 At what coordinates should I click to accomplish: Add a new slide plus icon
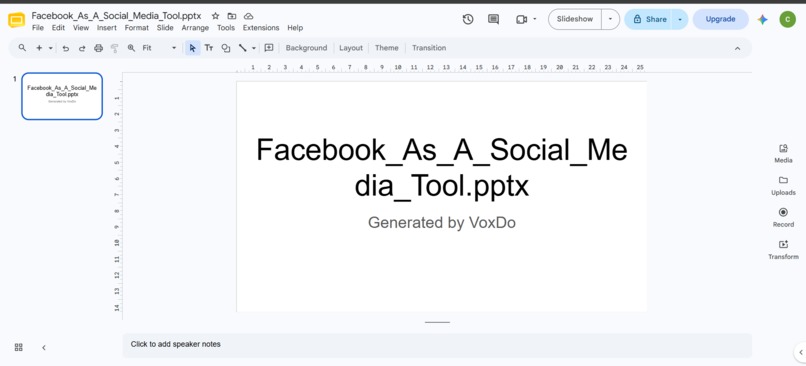click(x=39, y=48)
